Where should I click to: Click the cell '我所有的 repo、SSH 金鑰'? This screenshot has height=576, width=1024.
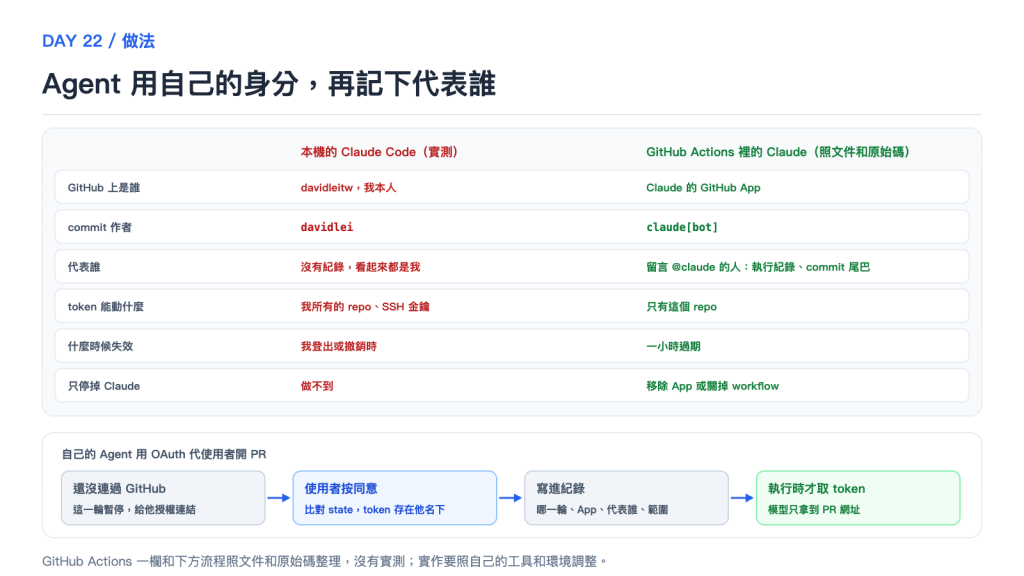(365, 307)
